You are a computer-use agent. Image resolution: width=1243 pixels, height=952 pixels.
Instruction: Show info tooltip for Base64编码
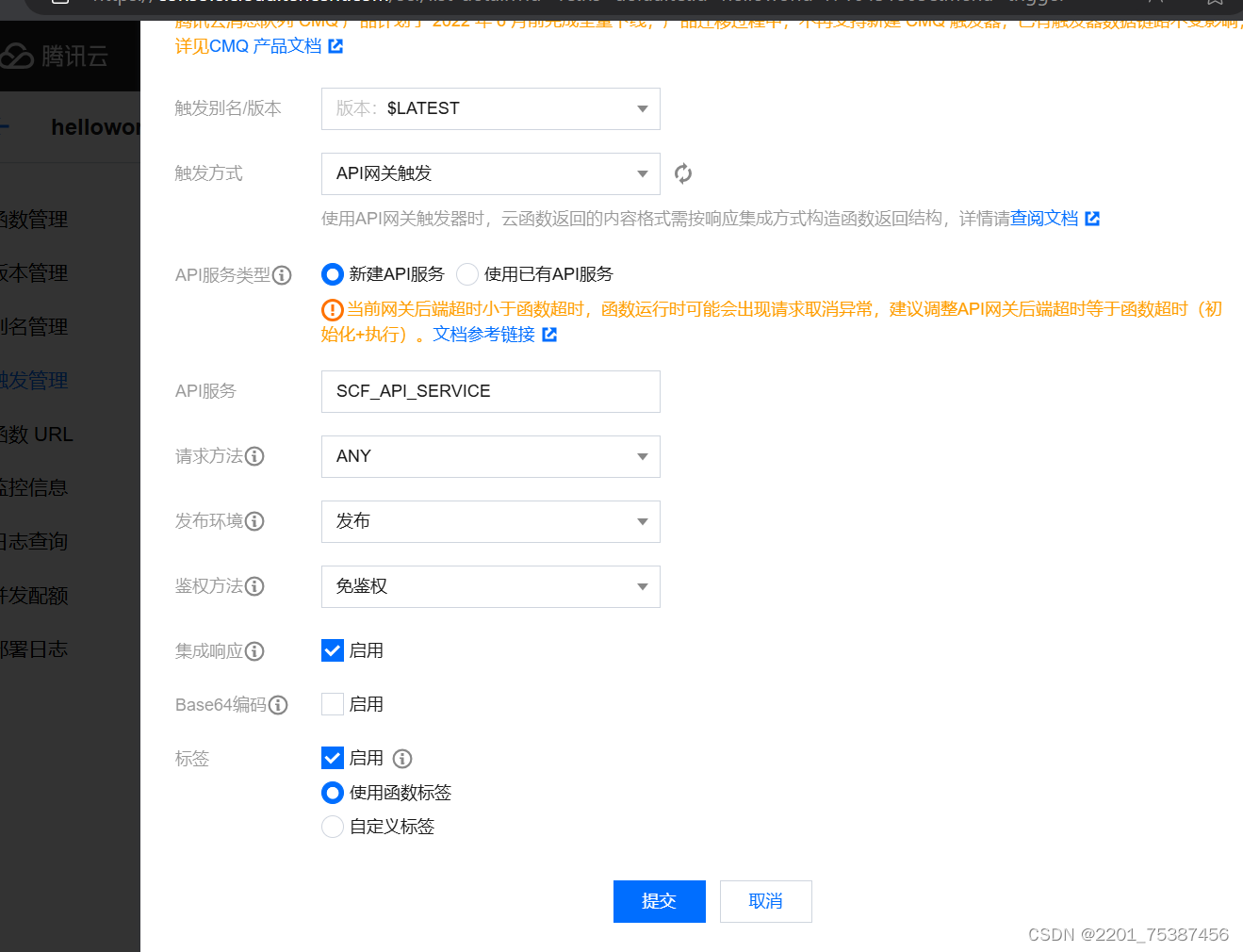pyautogui.click(x=278, y=705)
